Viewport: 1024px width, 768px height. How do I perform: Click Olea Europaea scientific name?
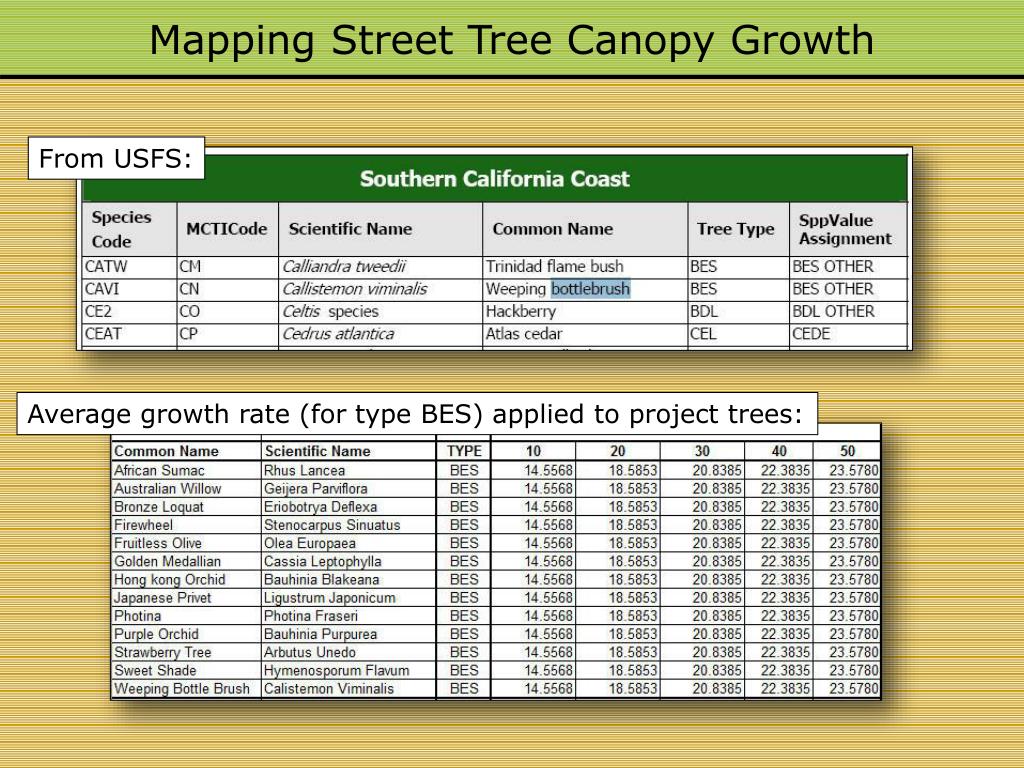pyautogui.click(x=310, y=543)
